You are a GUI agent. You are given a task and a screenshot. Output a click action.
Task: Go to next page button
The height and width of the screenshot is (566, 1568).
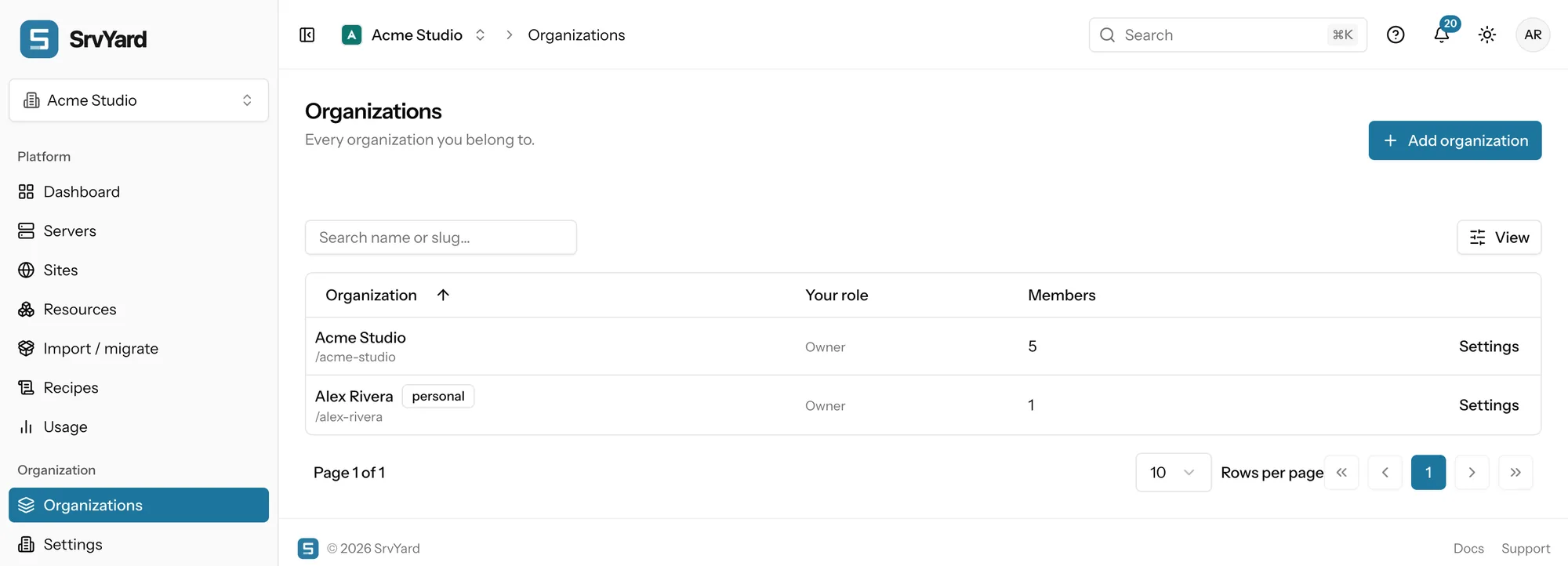point(1472,472)
